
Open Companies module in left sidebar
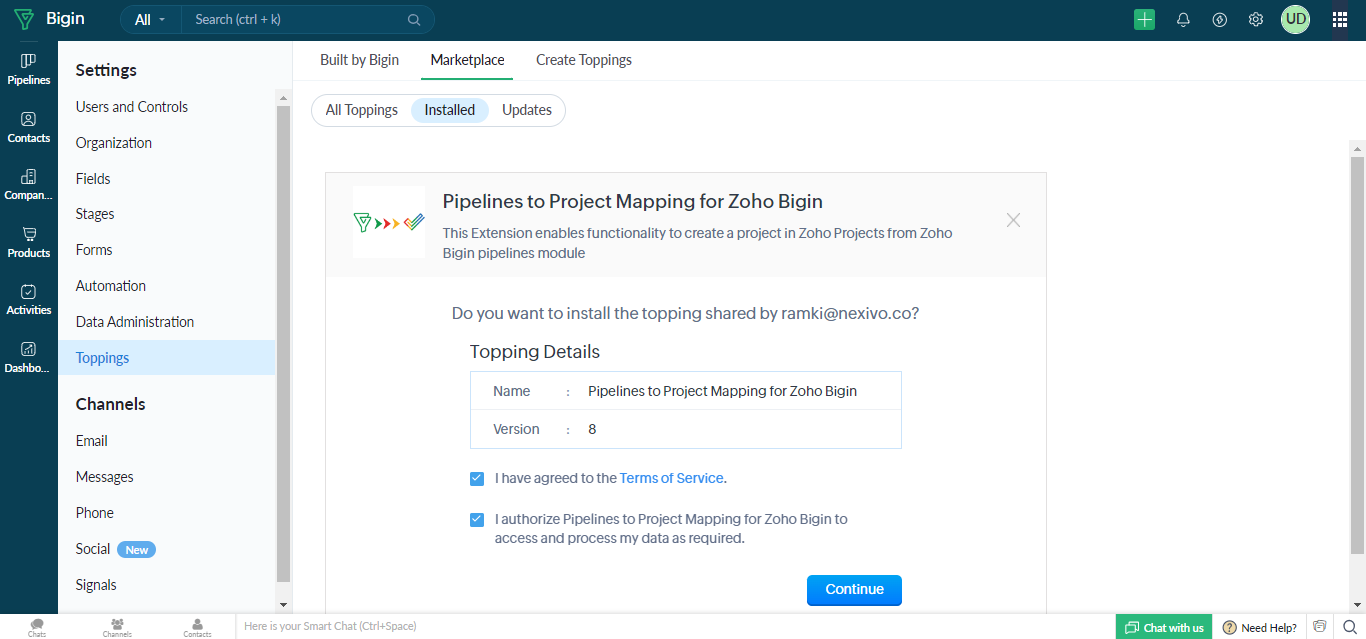pos(28,184)
